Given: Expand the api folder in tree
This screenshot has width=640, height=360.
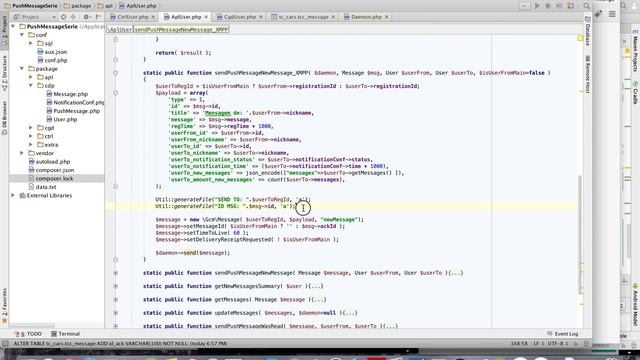Looking at the screenshot, I should pyautogui.click(x=31, y=77).
